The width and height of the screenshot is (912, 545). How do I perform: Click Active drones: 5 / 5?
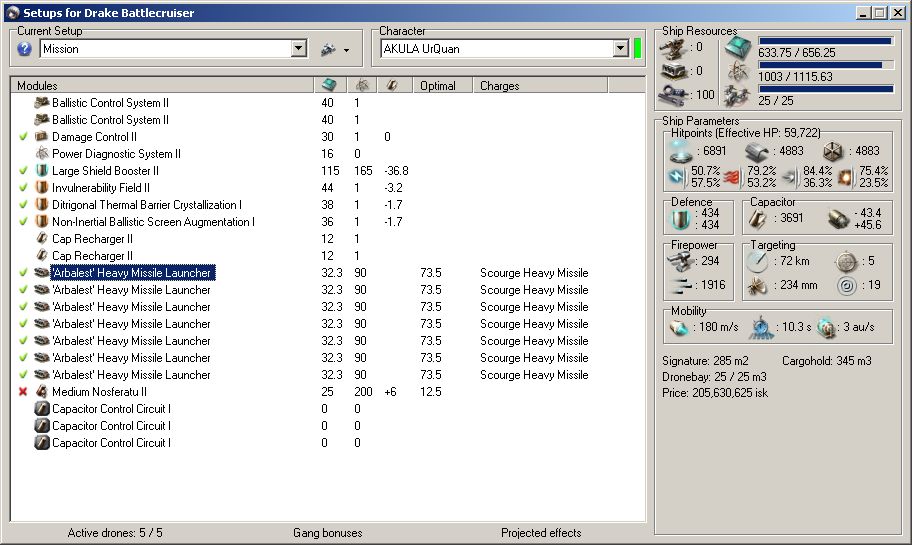click(115, 533)
